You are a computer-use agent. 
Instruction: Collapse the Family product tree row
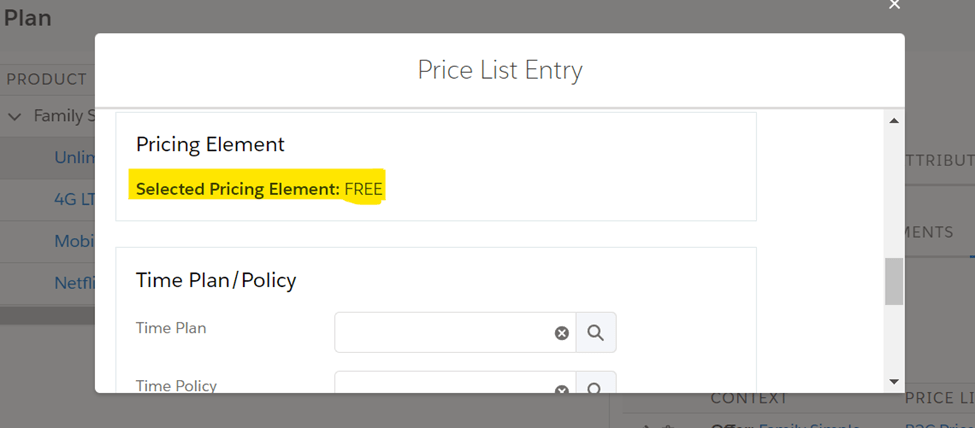click(15, 116)
